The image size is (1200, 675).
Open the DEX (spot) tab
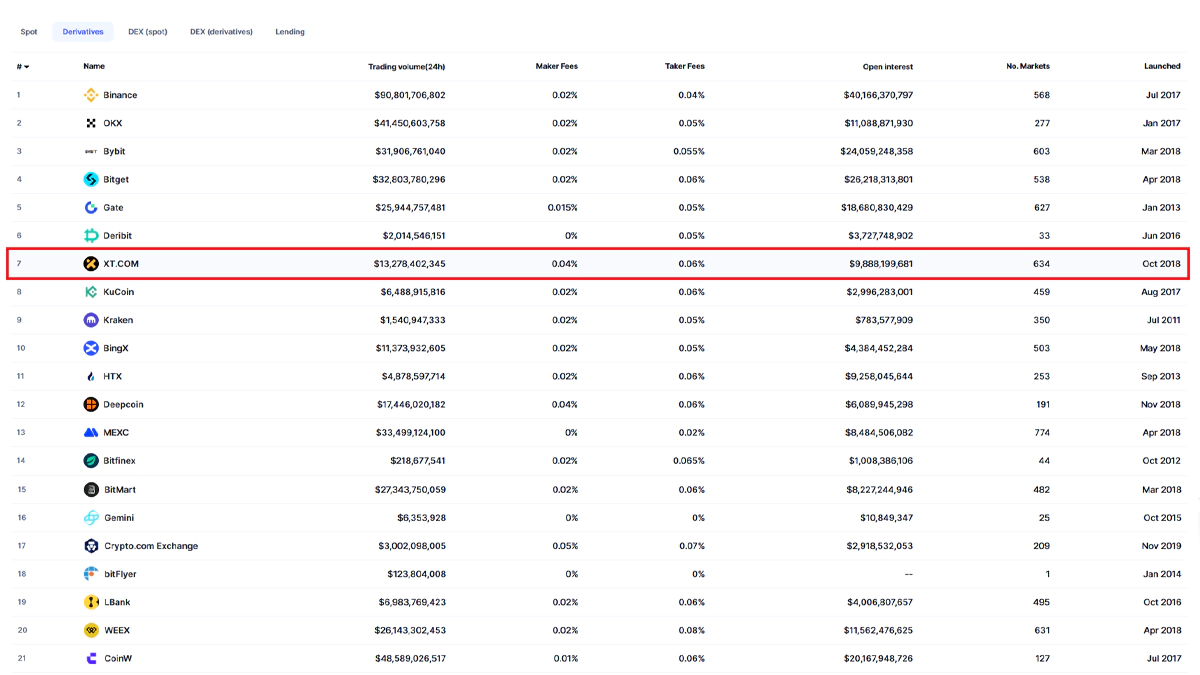point(148,32)
